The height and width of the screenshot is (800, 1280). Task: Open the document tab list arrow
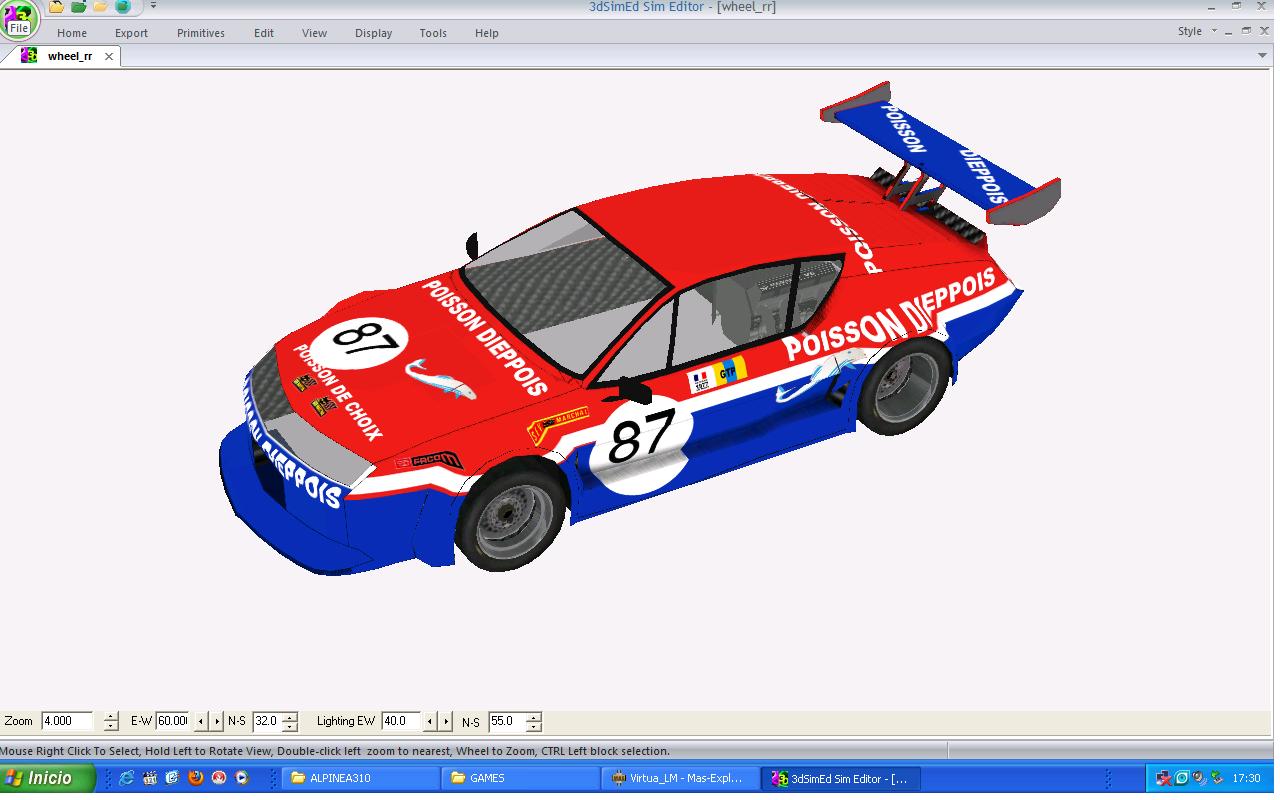click(x=1262, y=56)
